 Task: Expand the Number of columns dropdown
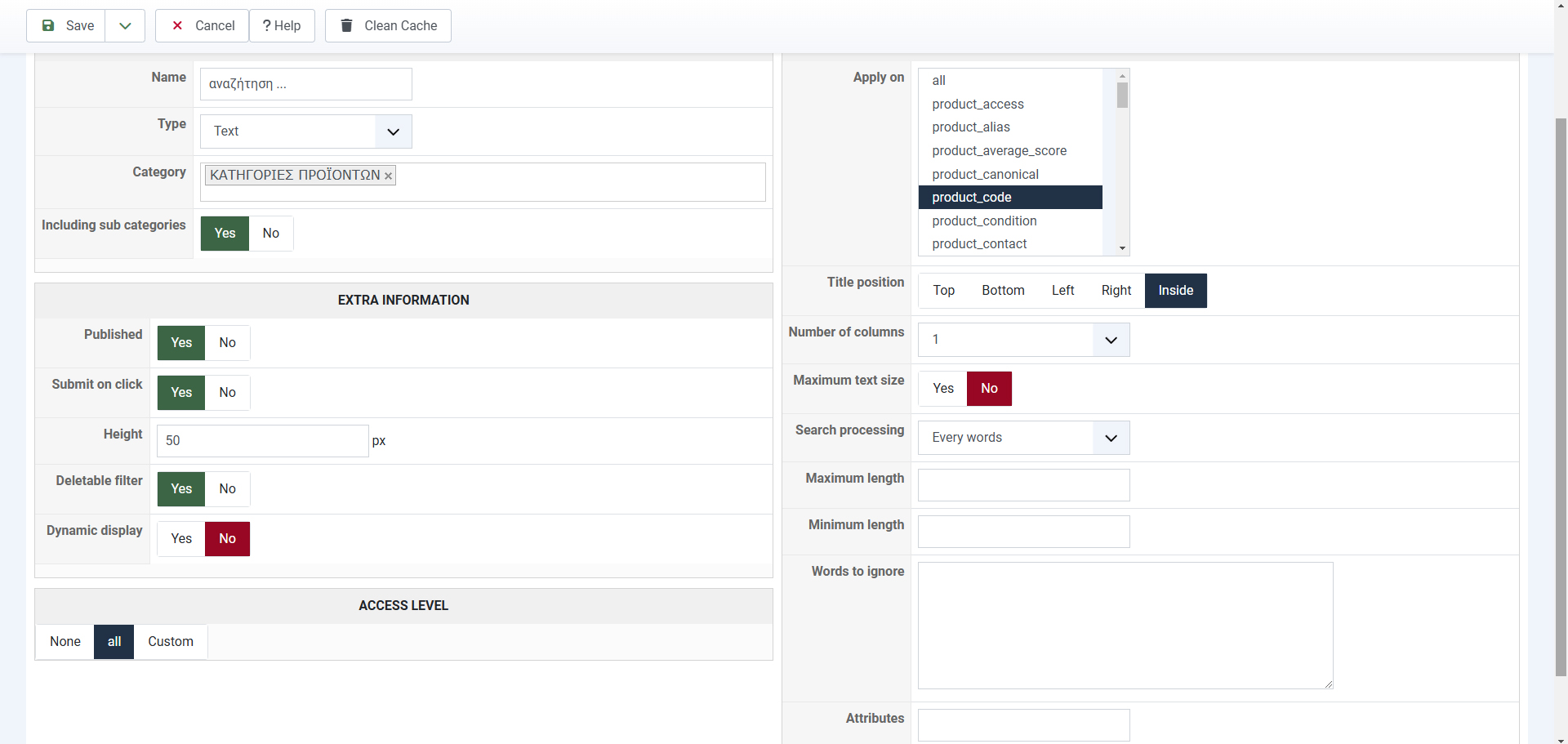(x=1111, y=340)
